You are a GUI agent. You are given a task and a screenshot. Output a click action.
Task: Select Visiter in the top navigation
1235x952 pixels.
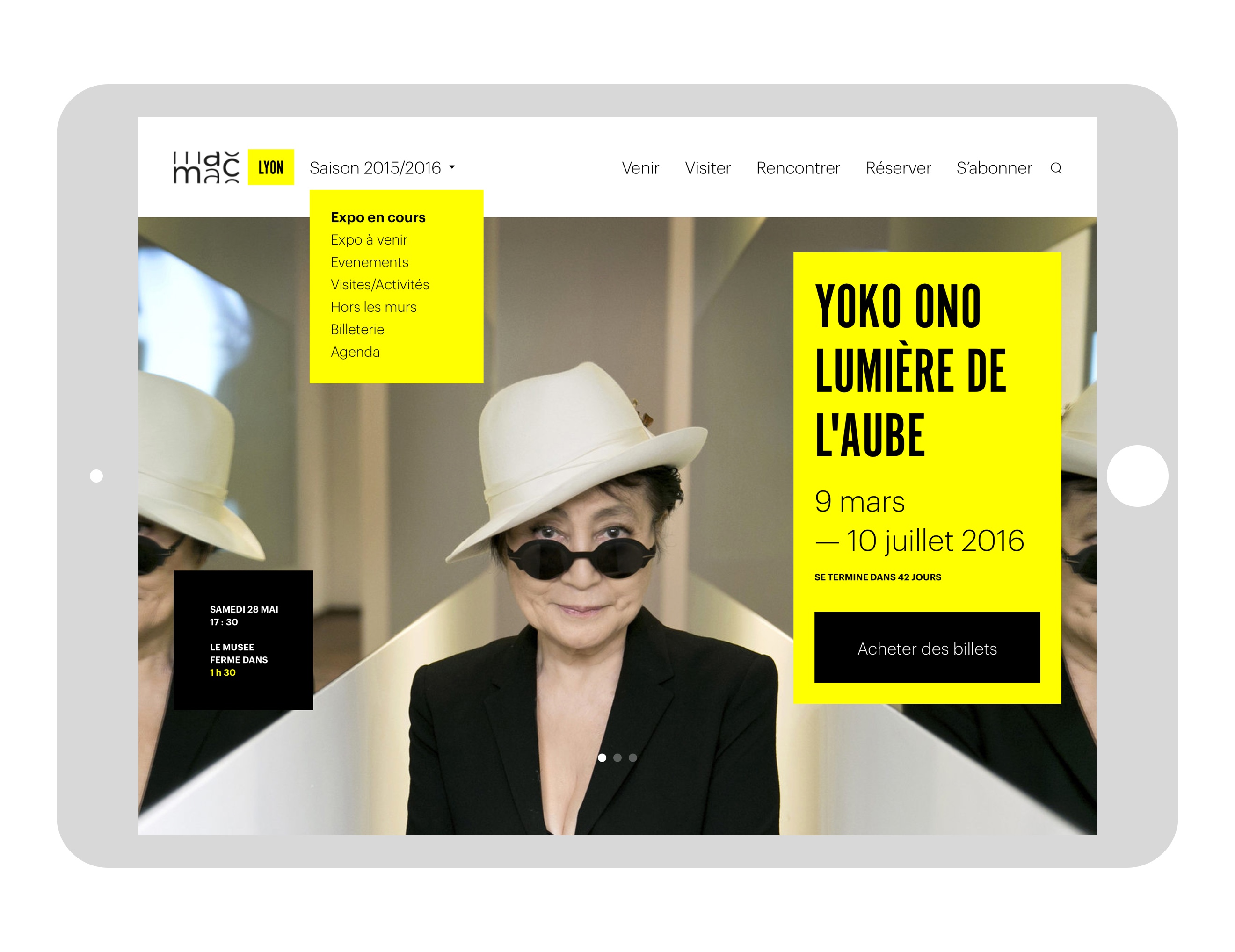(x=707, y=168)
